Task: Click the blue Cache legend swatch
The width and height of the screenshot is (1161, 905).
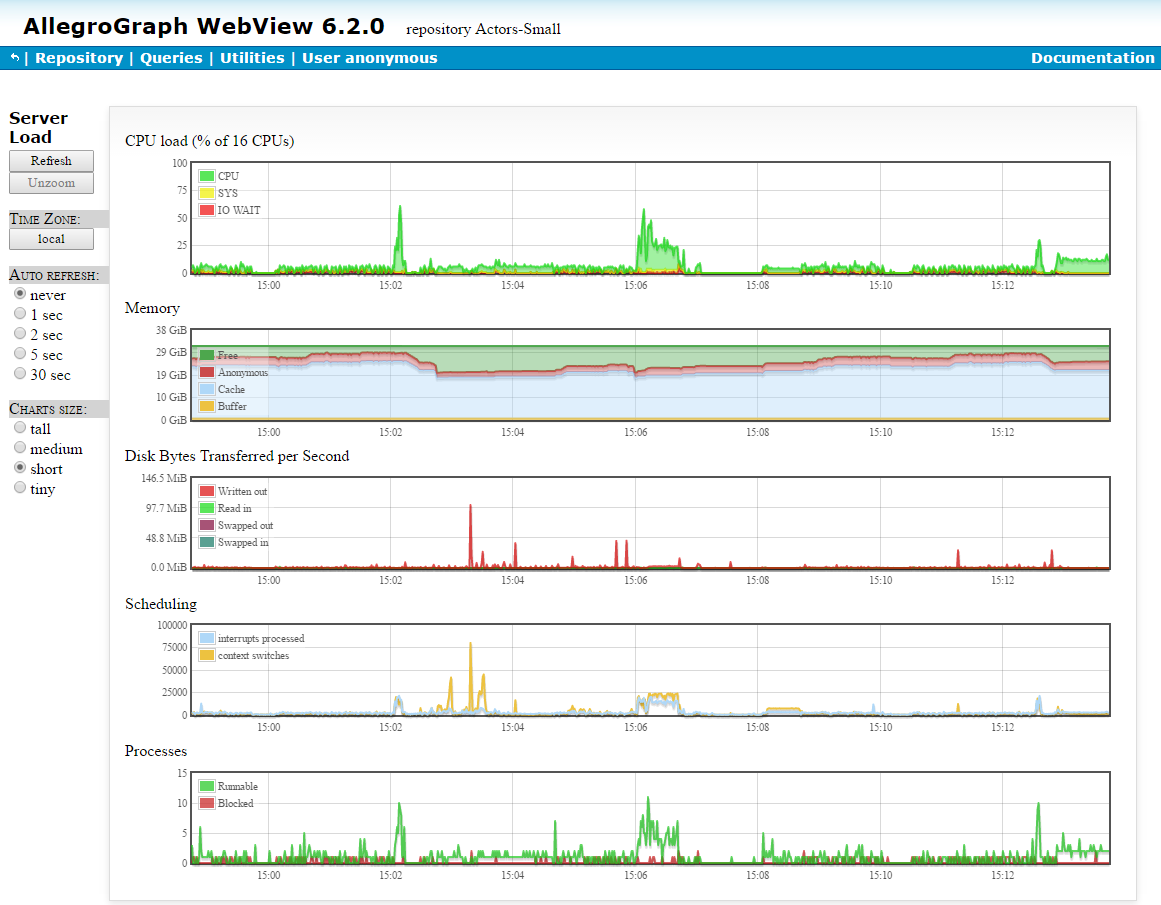Action: [x=207, y=390]
